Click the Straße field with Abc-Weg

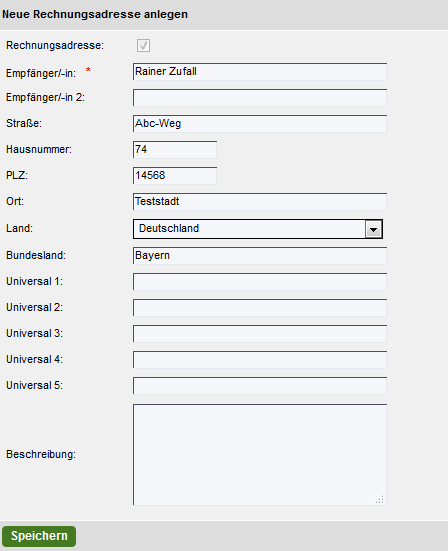[260, 124]
